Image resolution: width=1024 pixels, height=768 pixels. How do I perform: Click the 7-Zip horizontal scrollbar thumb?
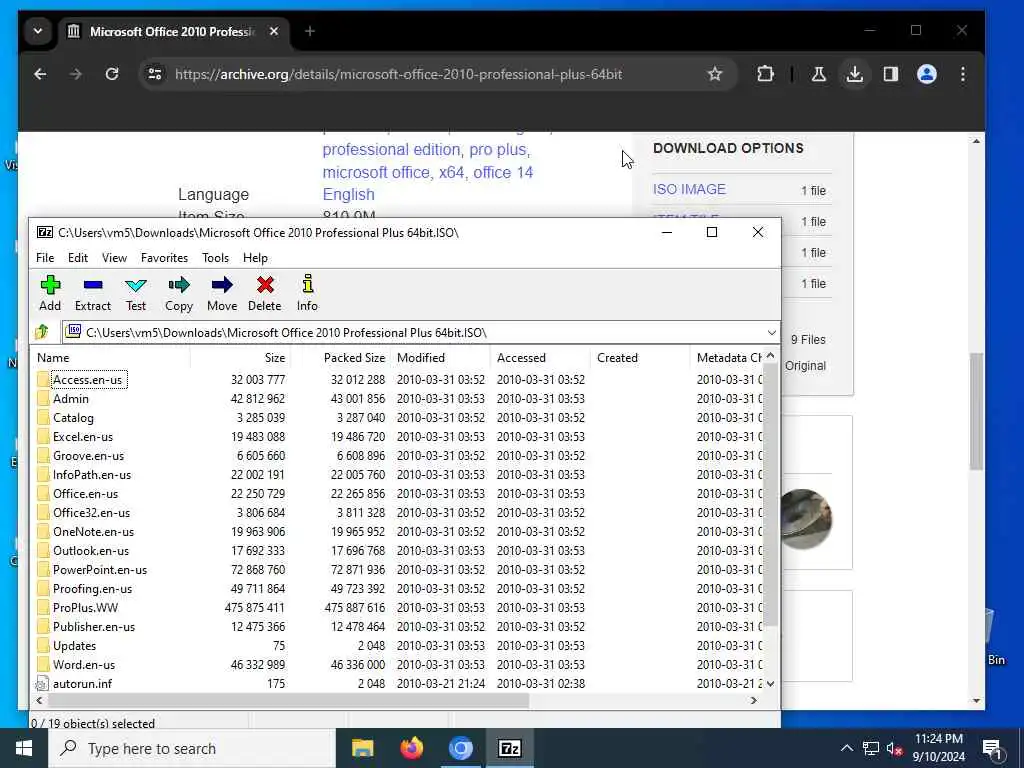point(288,700)
